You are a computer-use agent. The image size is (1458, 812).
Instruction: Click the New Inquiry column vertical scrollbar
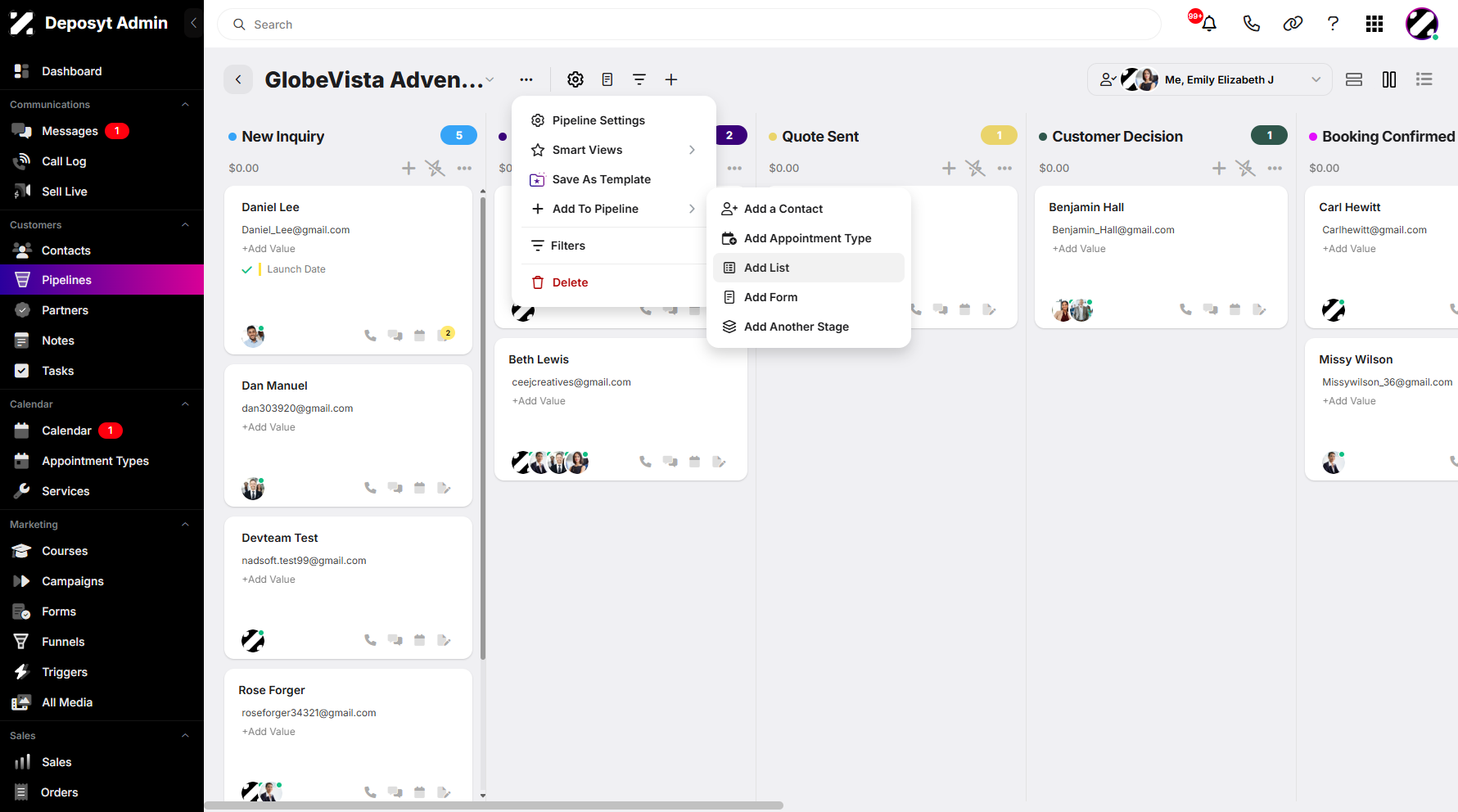tap(483, 428)
